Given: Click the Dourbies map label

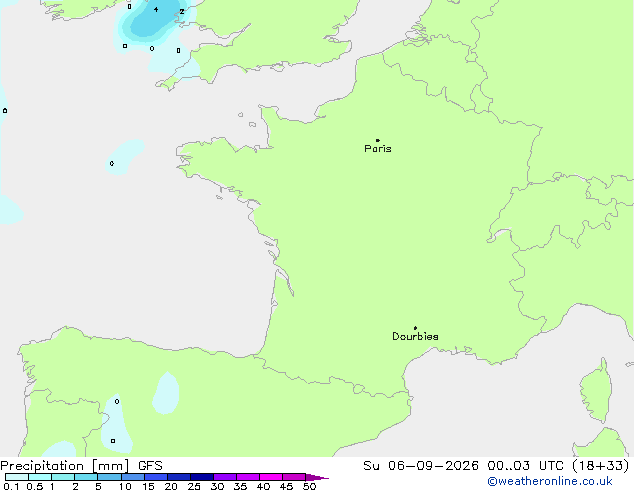Looking at the screenshot, I should click(415, 336).
